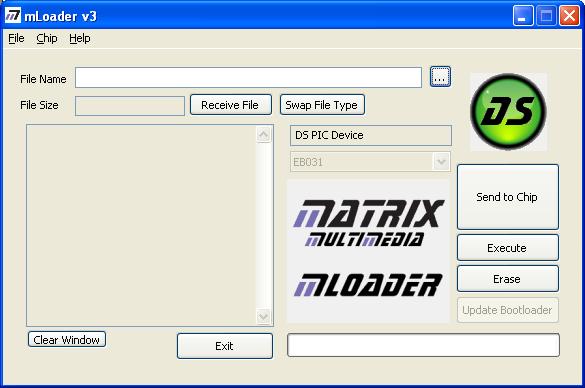Expand the EB031 device dropdown
The image size is (585, 388).
[441, 162]
